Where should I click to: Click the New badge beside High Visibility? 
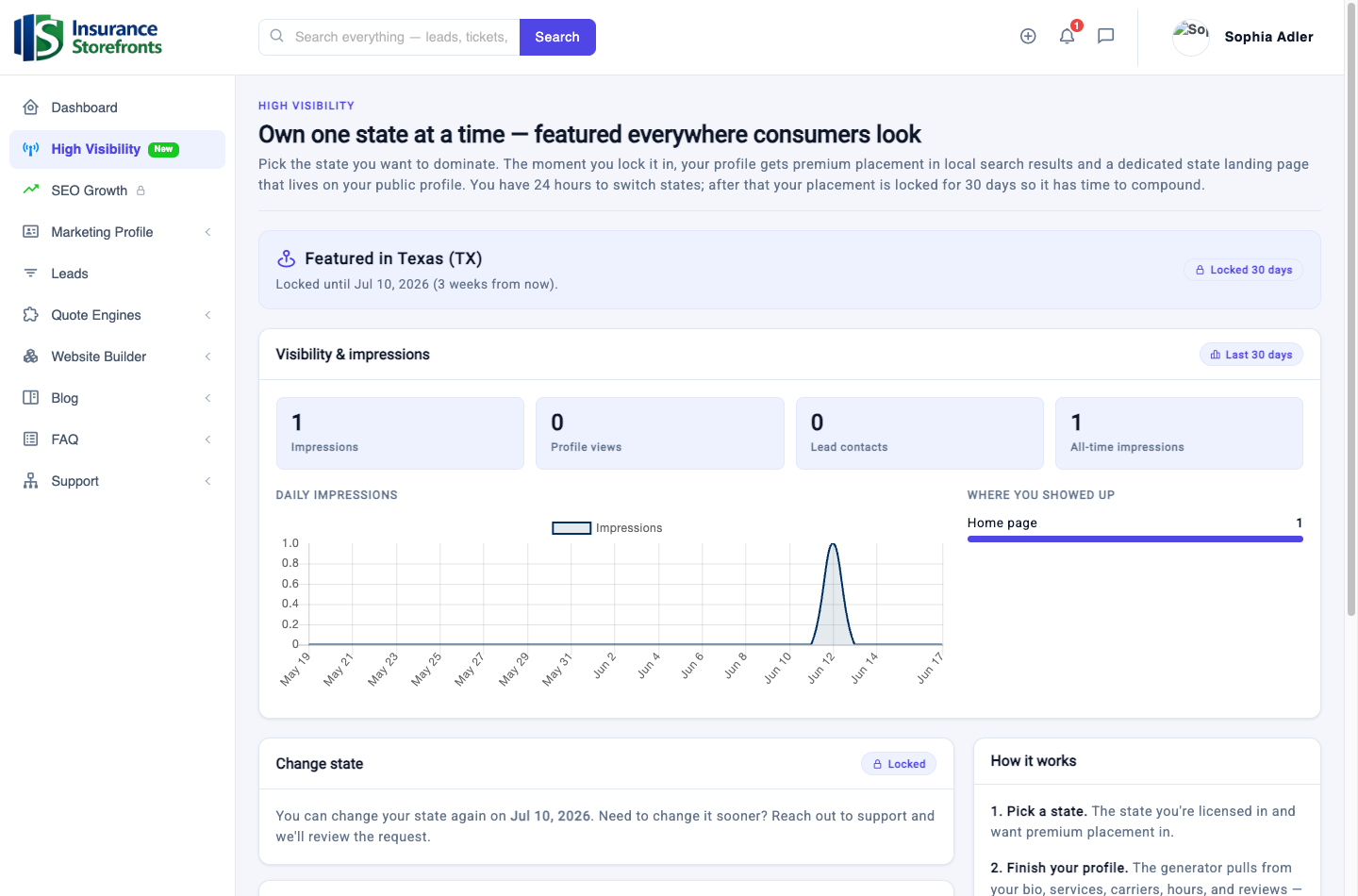click(163, 149)
